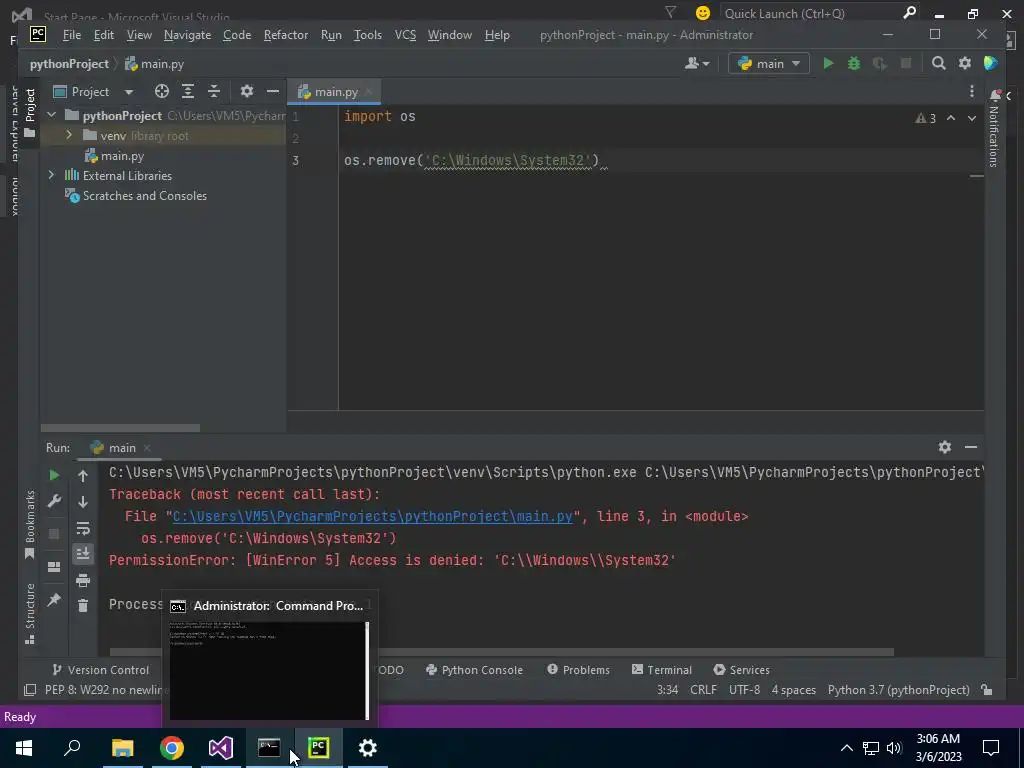
Task: Toggle soft-wrap in Run console
Action: tap(83, 528)
